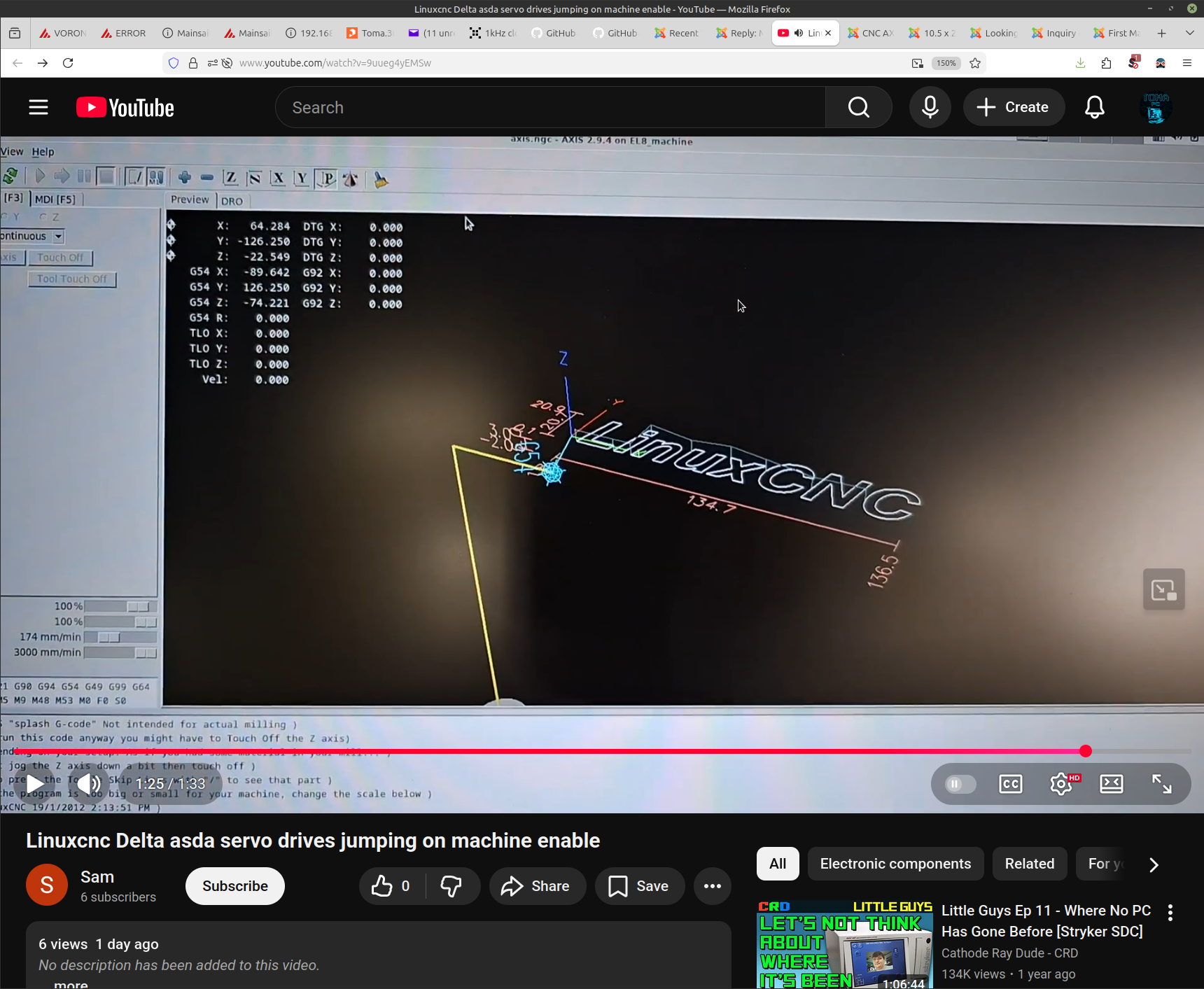The height and width of the screenshot is (989, 1204).
Task: Open the YouTube hamburger guide menu
Action: pyautogui.click(x=38, y=108)
